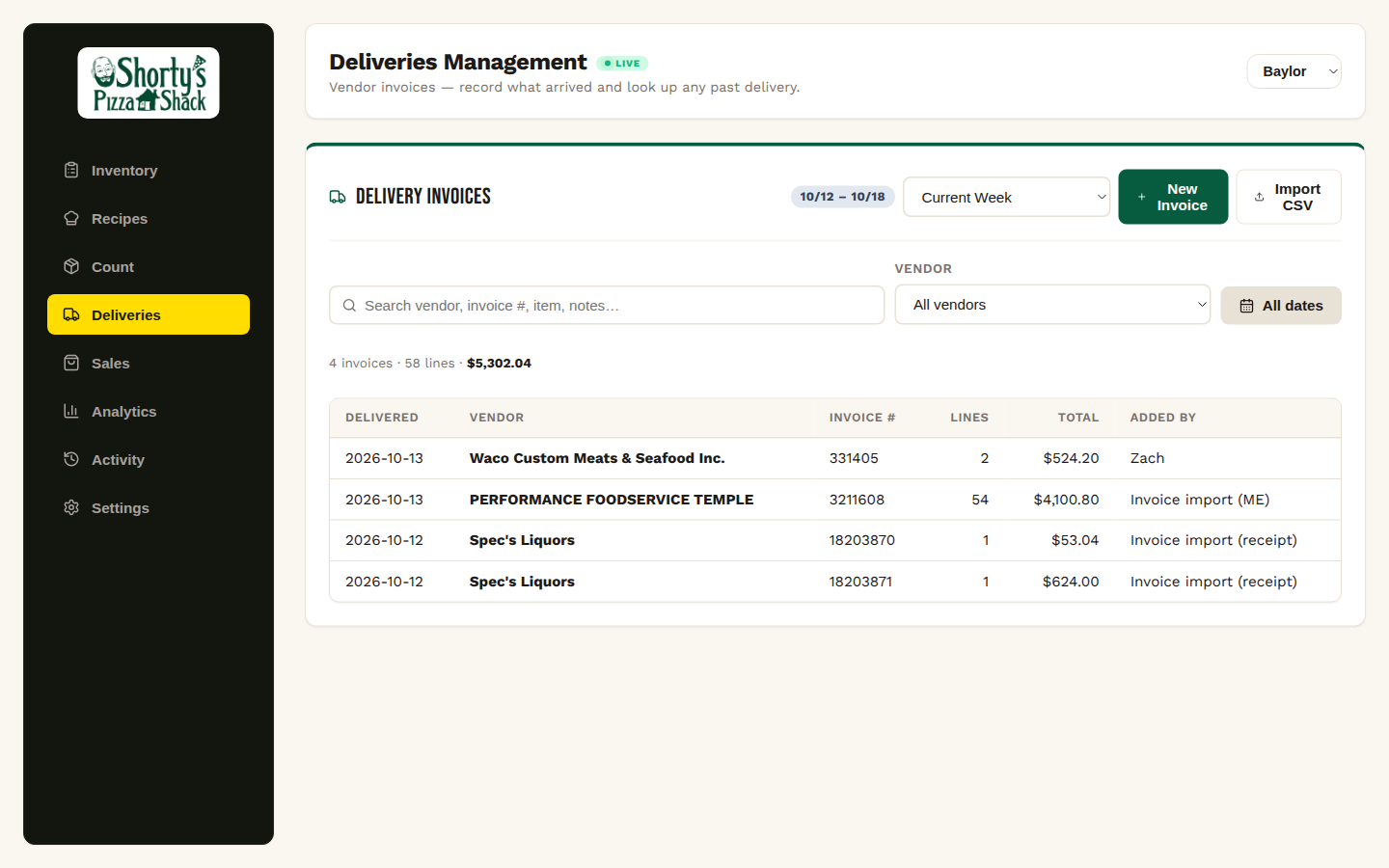Select invoice number 18203870
Viewport: 1389px width, 868px height.
[862, 540]
